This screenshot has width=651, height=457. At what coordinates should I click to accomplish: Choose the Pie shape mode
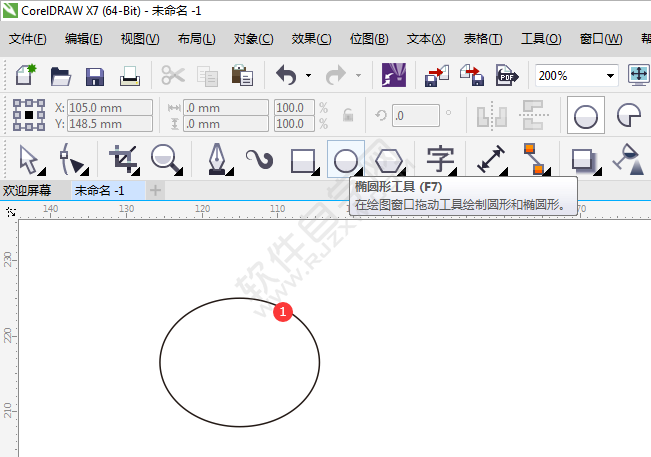(629, 115)
